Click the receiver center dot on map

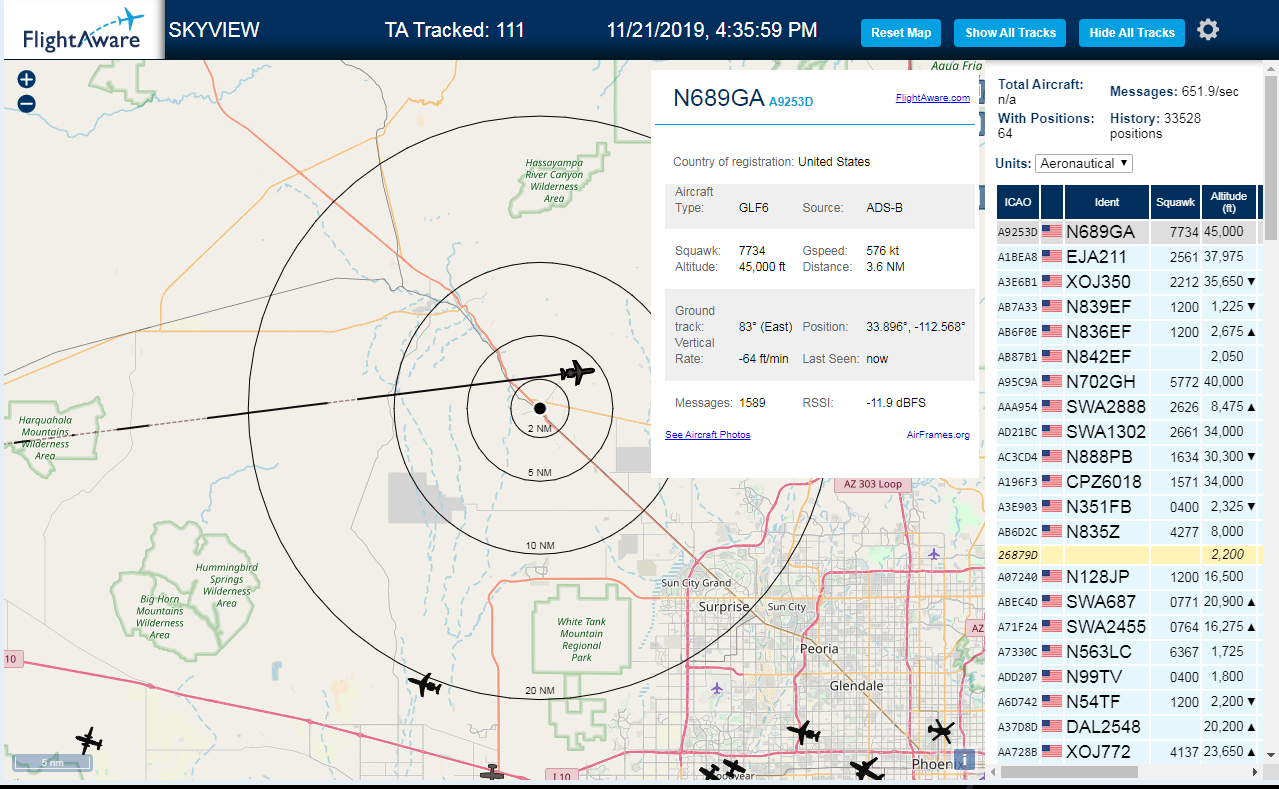click(x=539, y=408)
